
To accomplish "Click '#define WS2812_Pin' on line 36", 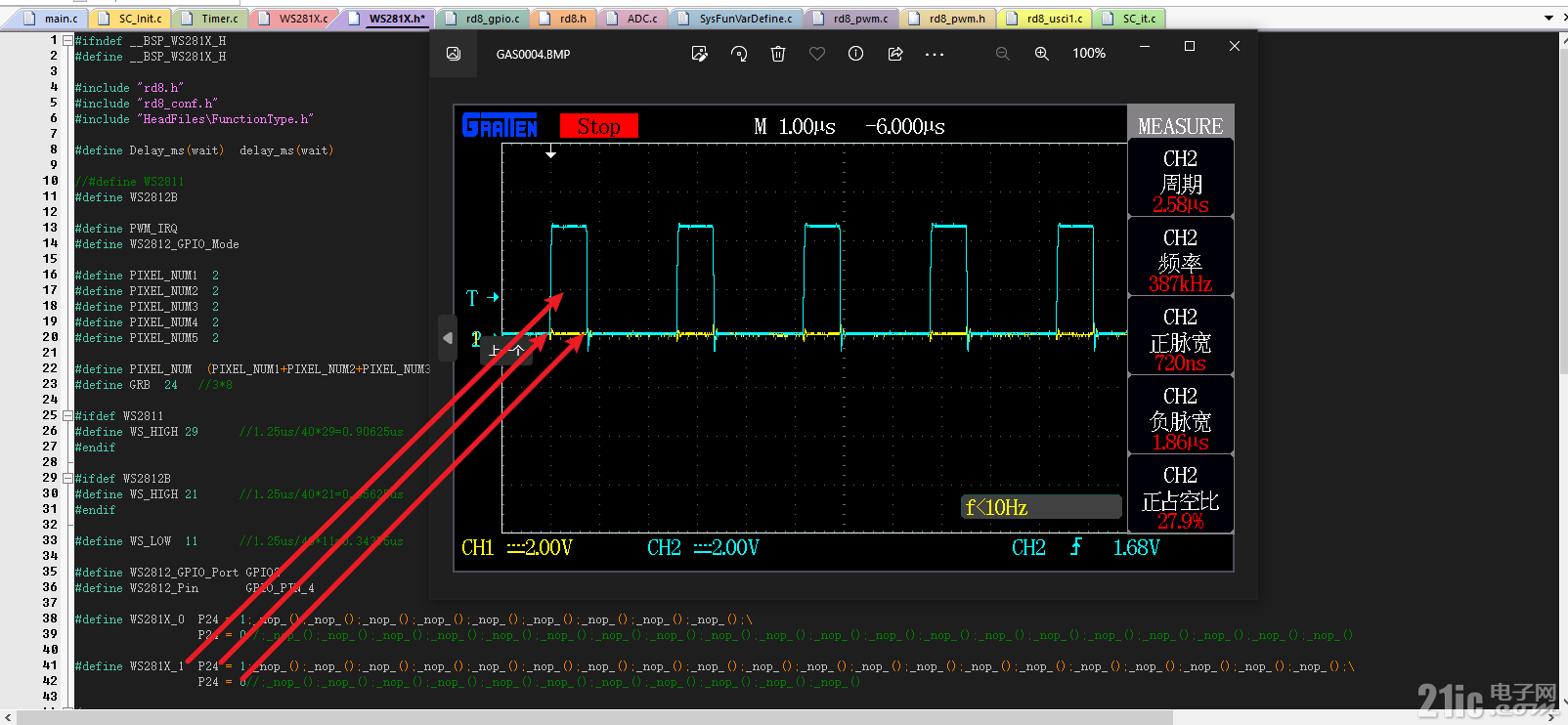I will pos(137,588).
